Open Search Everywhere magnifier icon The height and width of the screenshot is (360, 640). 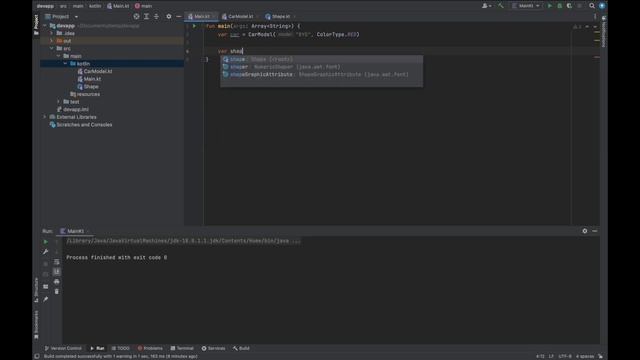point(592,6)
